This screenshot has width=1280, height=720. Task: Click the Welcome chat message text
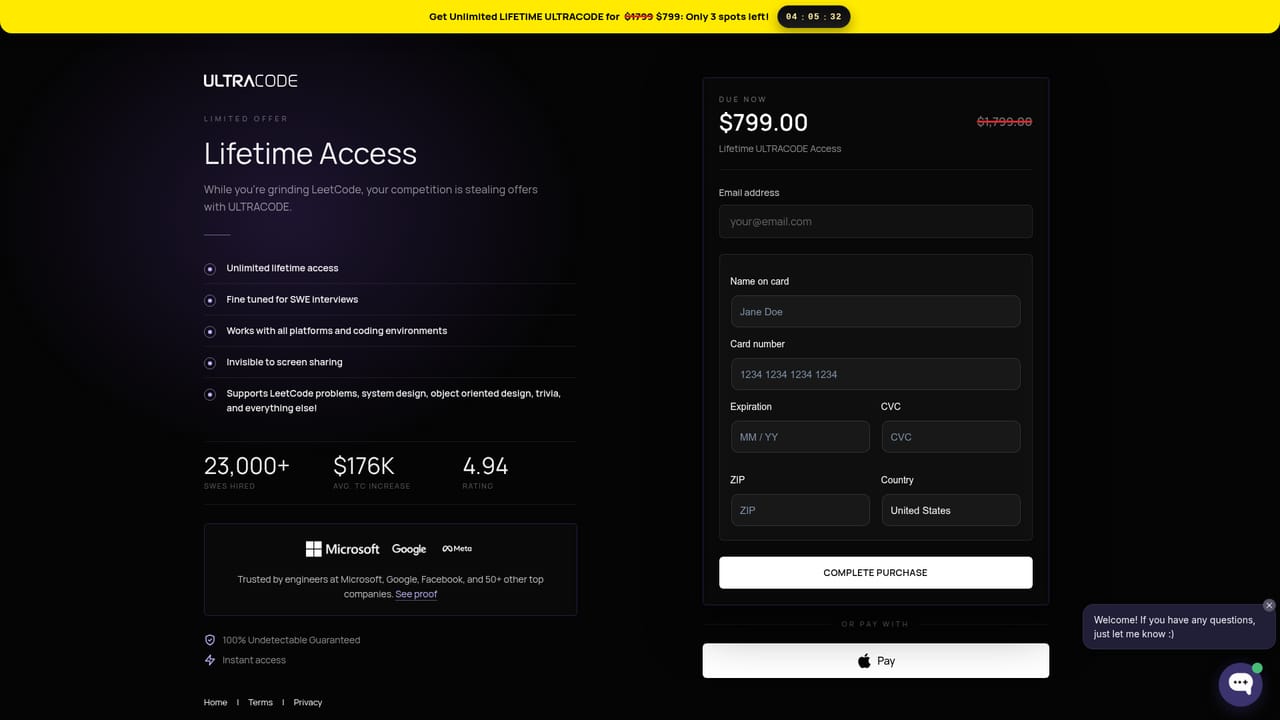1174,627
